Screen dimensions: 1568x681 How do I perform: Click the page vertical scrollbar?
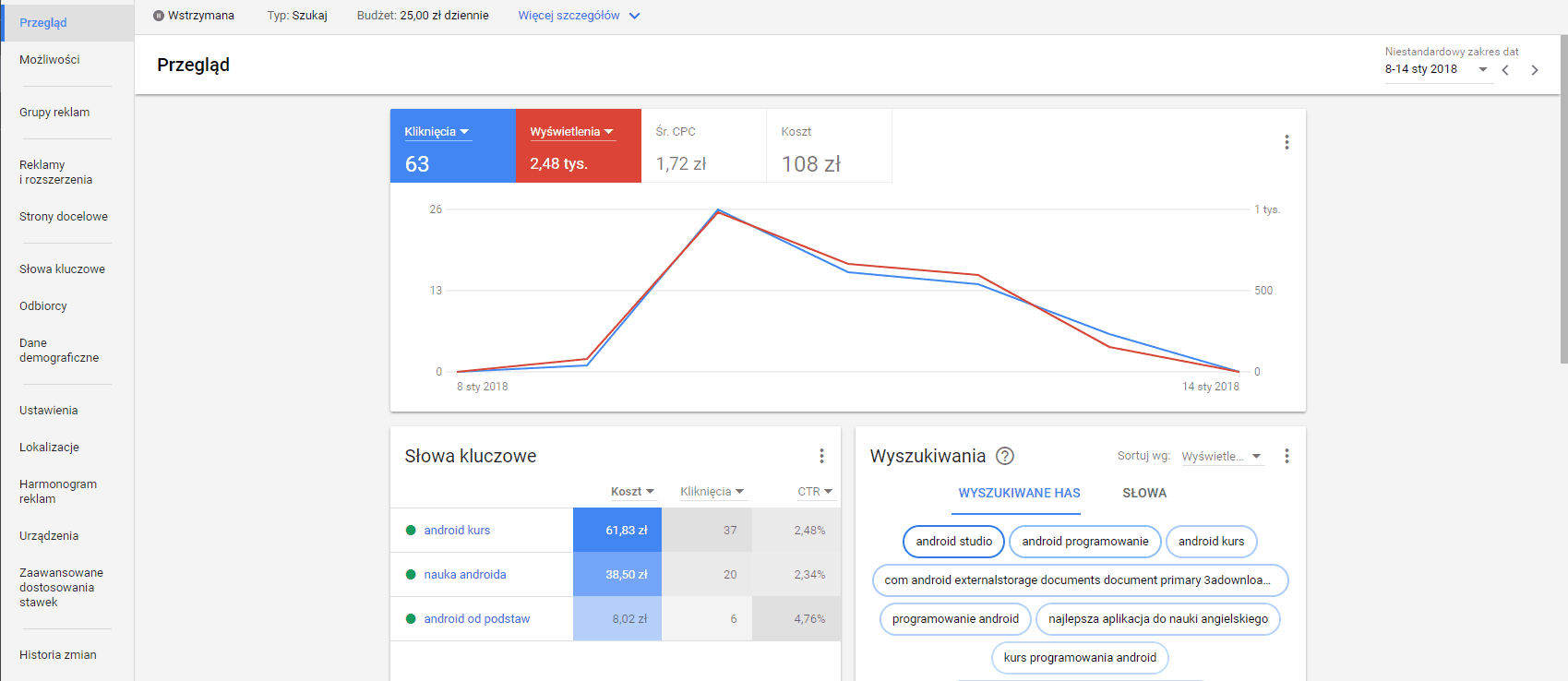1563,198
